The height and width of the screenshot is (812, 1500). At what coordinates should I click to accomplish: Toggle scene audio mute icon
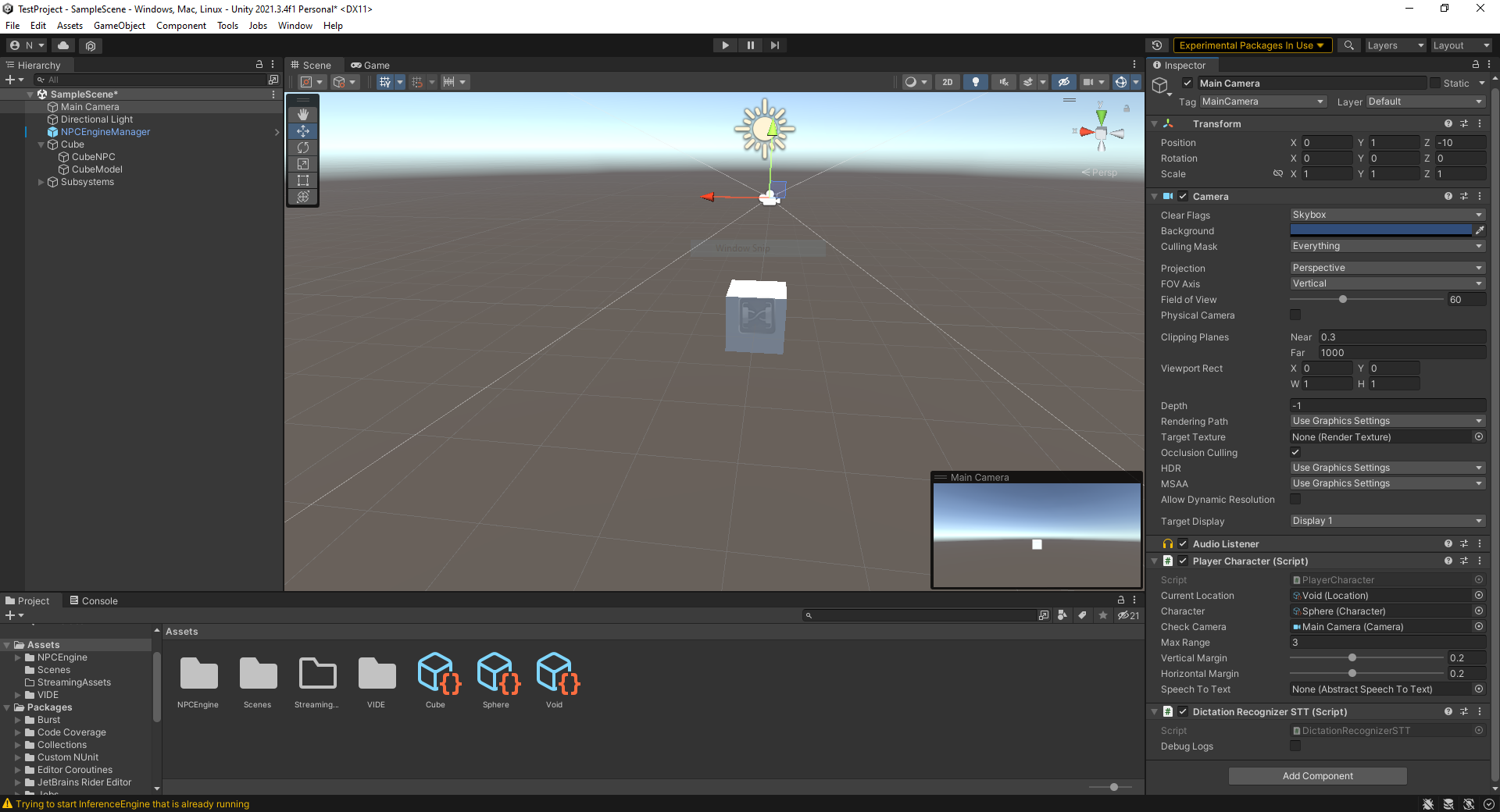pos(1003,82)
